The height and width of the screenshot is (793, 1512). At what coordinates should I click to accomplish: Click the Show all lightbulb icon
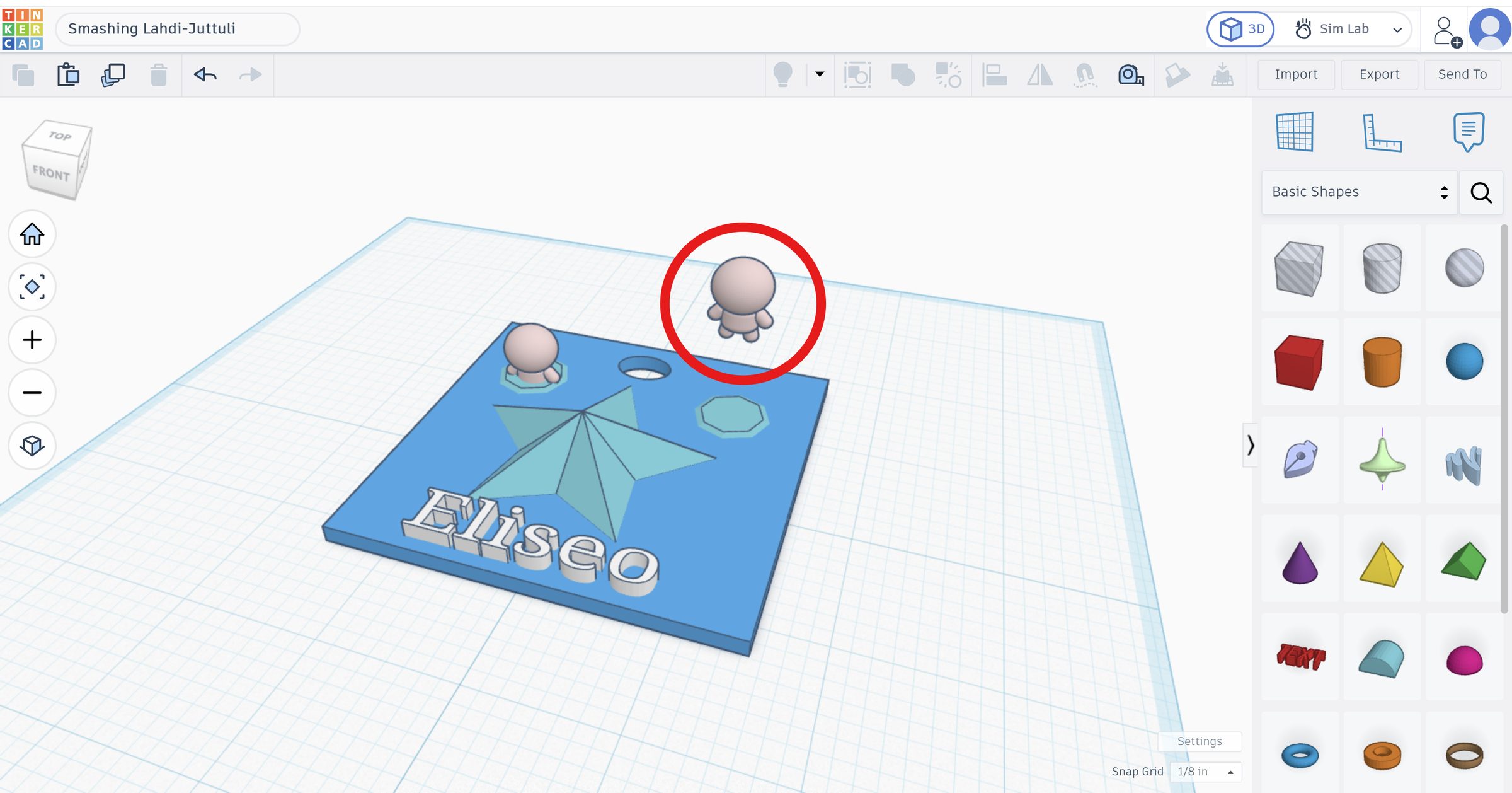[x=782, y=74]
